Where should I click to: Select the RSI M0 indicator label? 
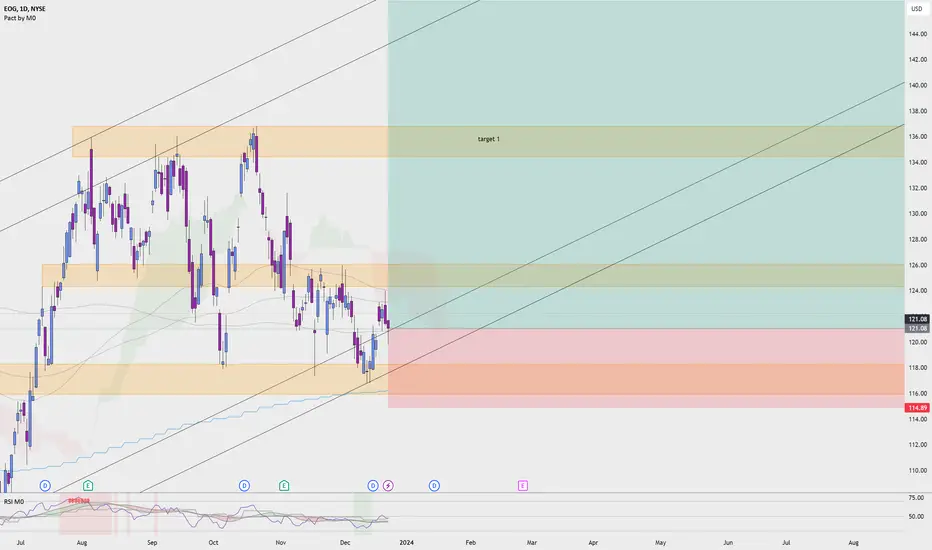point(14,502)
